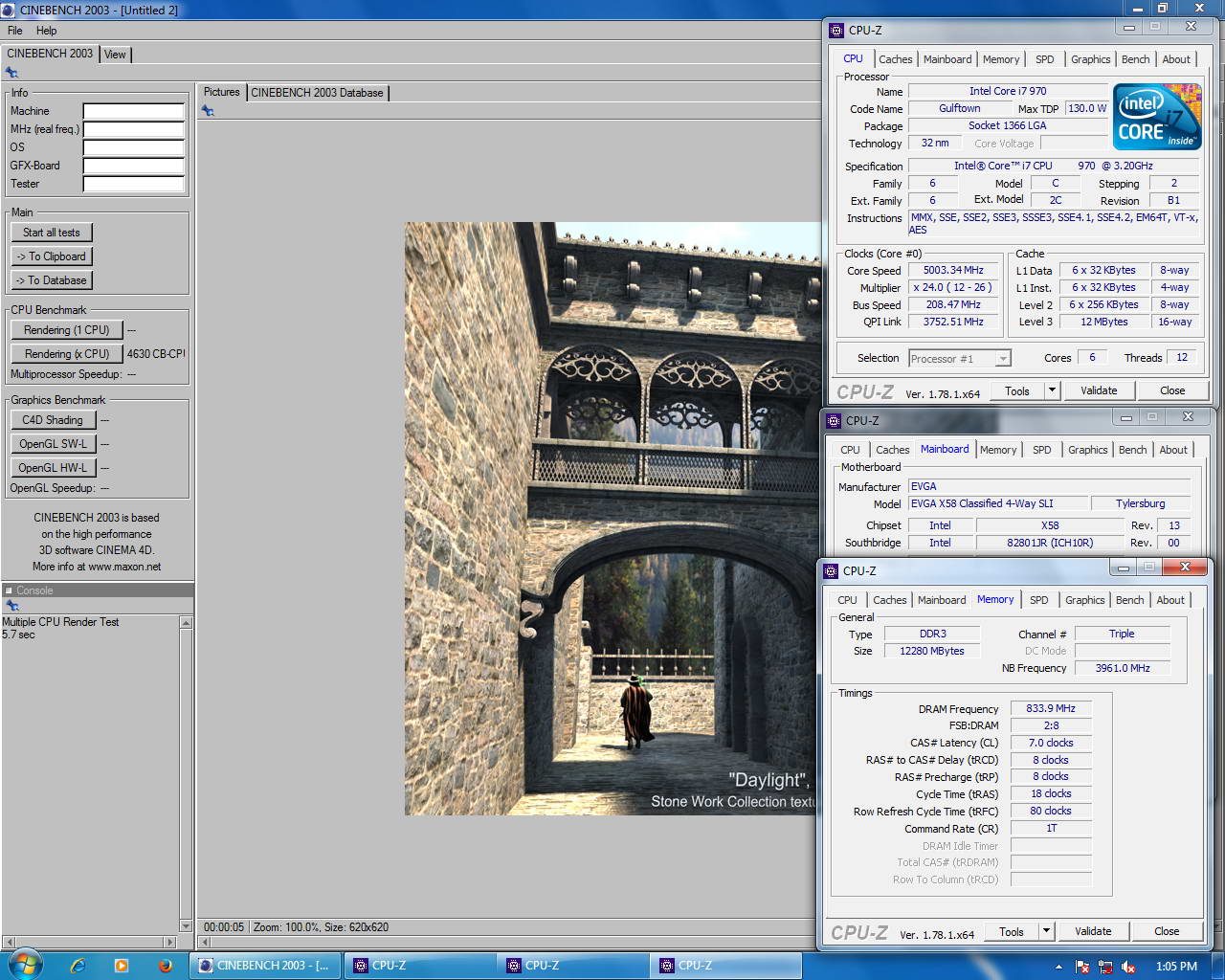Click the Close button in the Memory CPU-Z window
This screenshot has width=1225, height=980.
pyautogui.click(x=1167, y=931)
